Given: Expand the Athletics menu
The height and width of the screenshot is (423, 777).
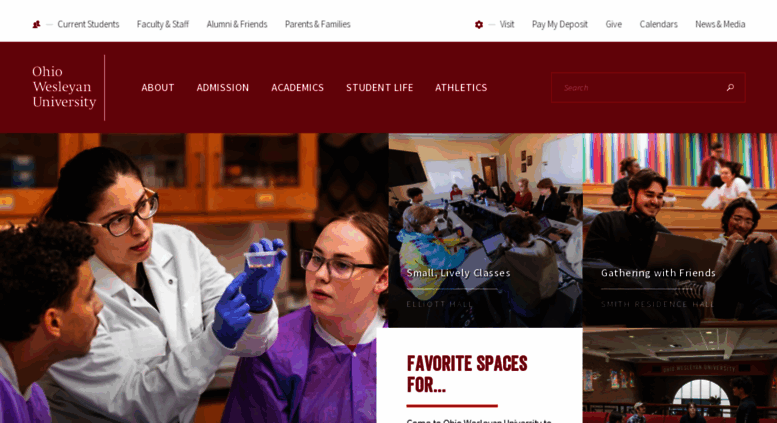Looking at the screenshot, I should (461, 88).
